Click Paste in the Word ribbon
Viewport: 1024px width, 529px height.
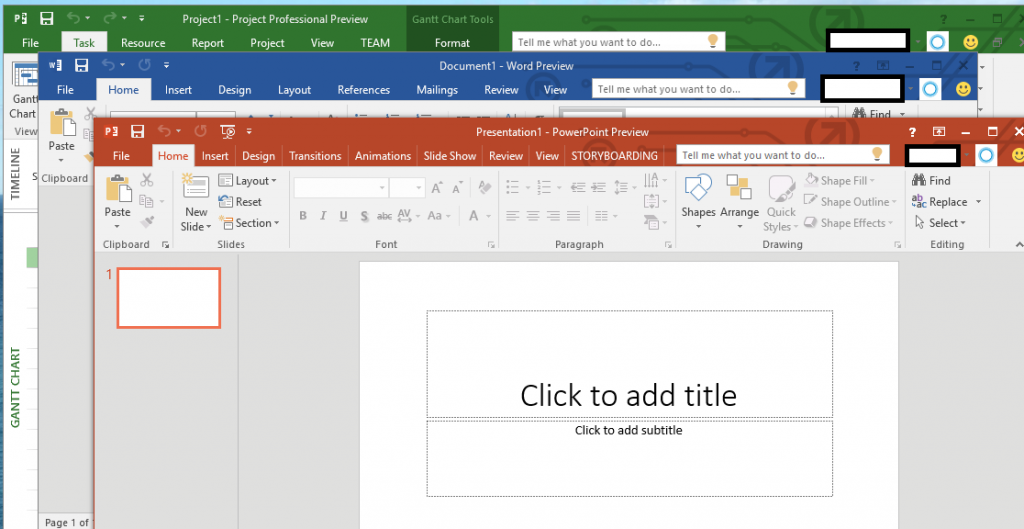coord(61,135)
